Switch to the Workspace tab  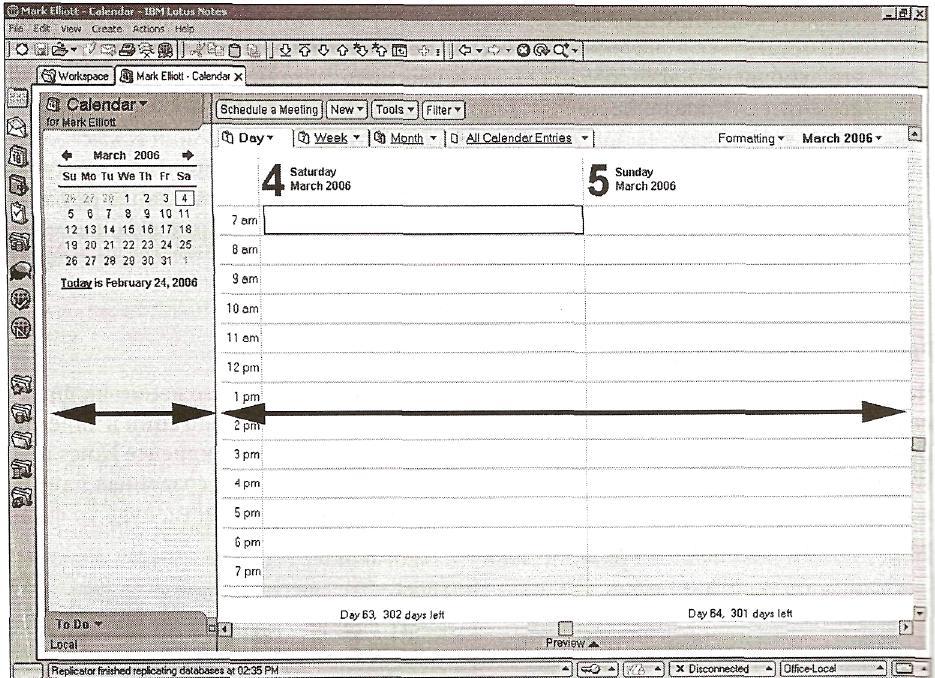[x=76, y=76]
